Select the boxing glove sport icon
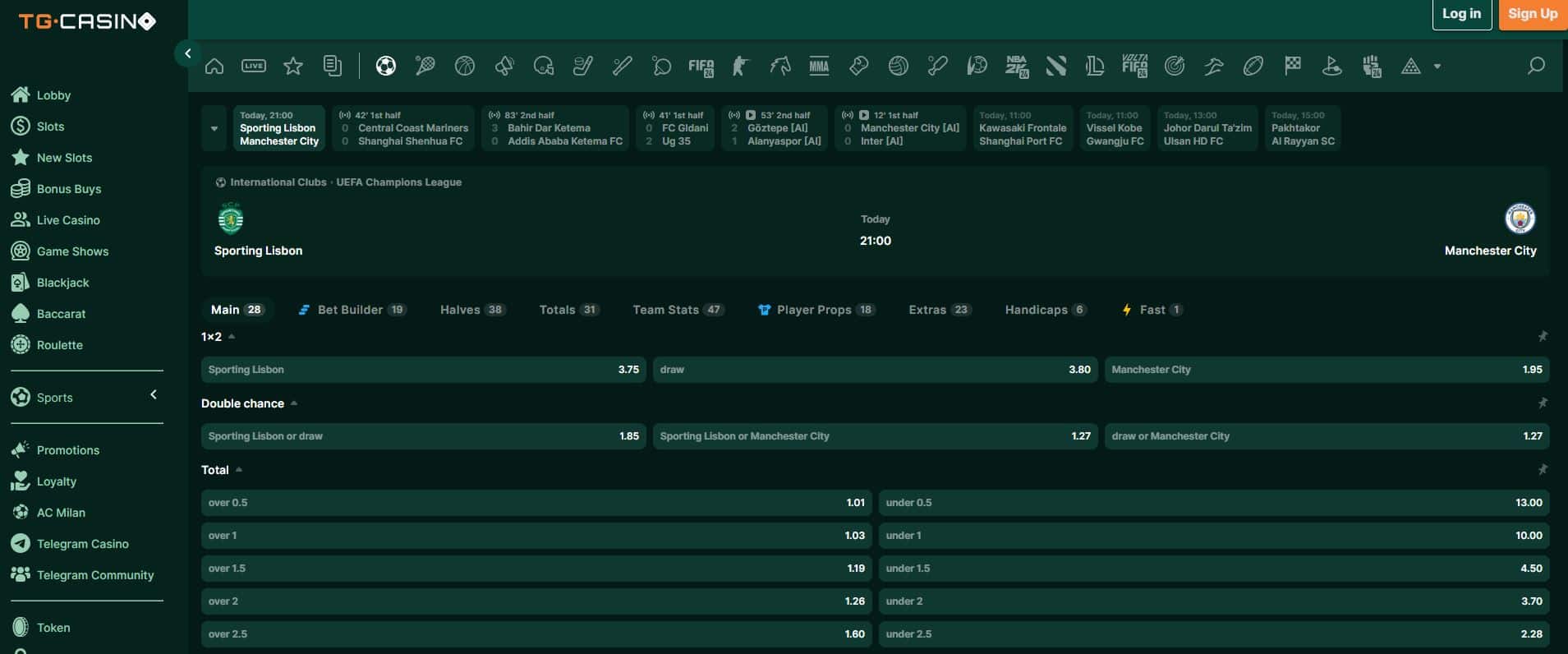The image size is (1568, 654). point(859,67)
